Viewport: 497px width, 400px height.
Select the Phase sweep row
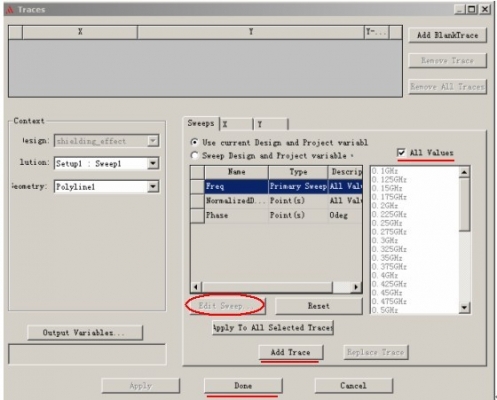pos(276,215)
